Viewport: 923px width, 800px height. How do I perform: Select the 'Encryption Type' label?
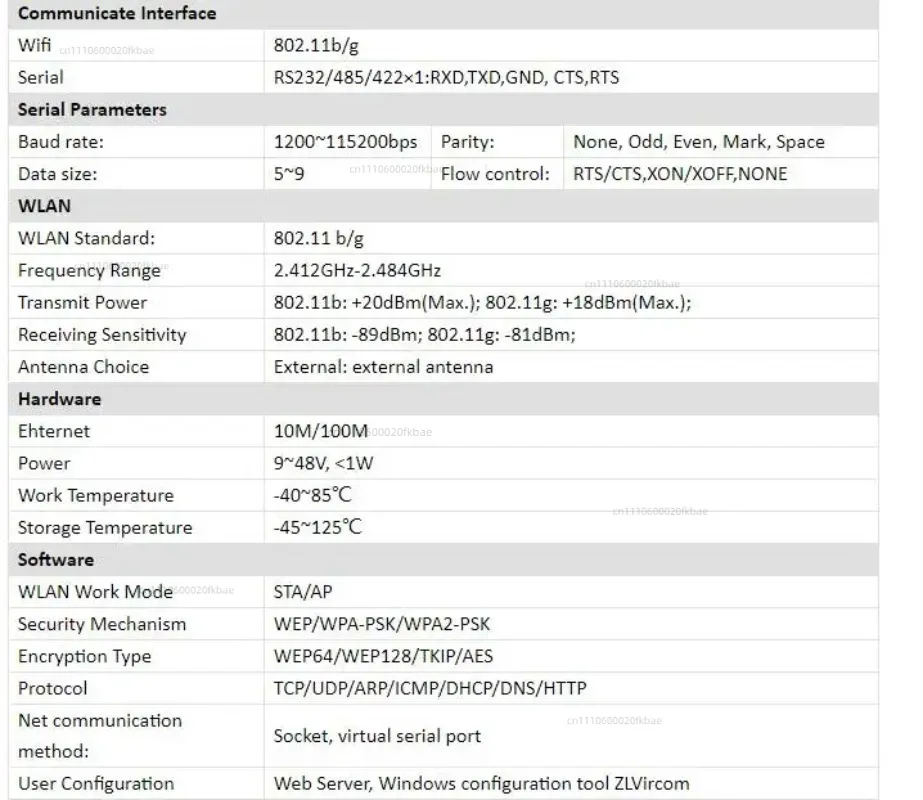85,656
